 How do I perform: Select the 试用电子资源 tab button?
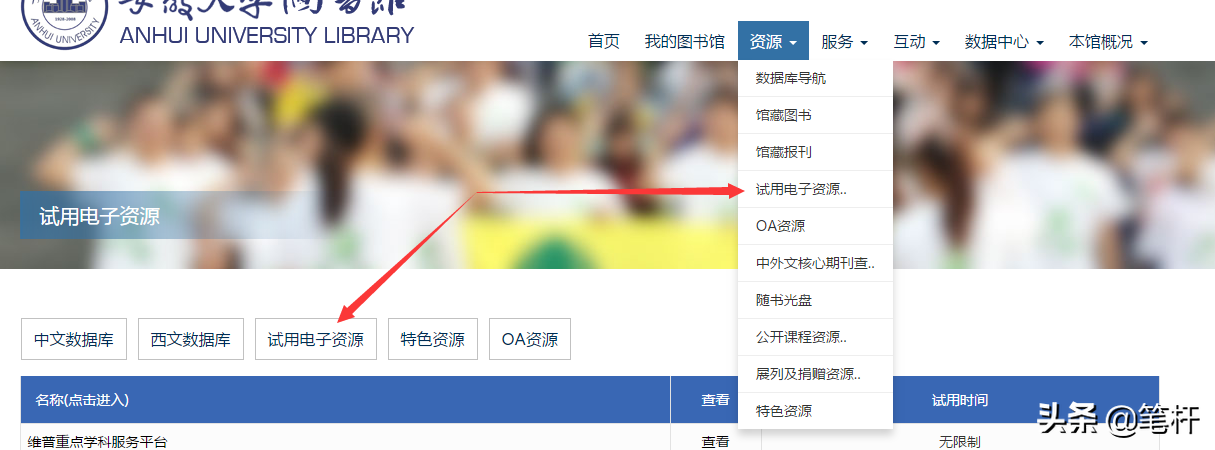click(x=315, y=339)
